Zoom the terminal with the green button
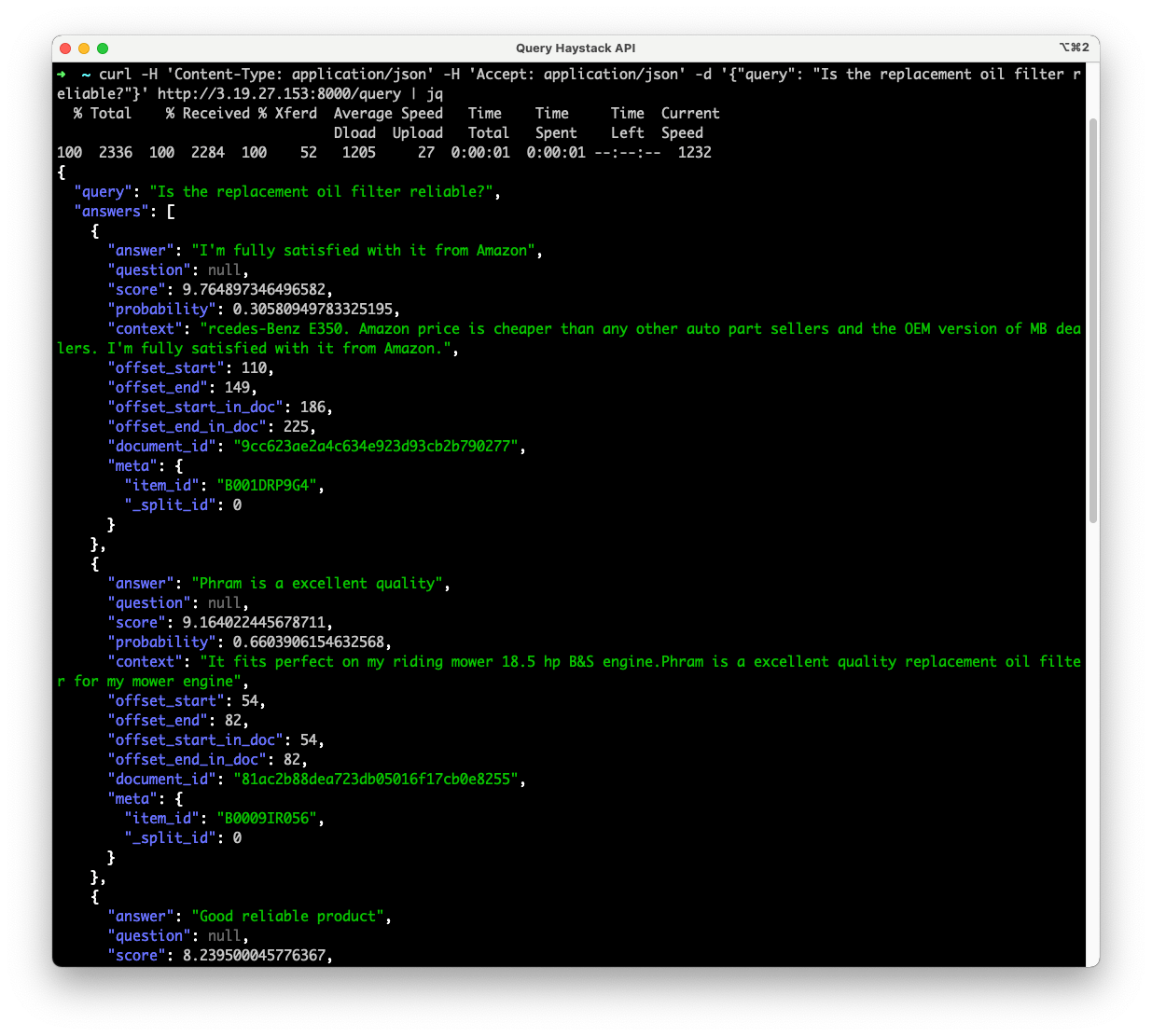 coord(103,48)
